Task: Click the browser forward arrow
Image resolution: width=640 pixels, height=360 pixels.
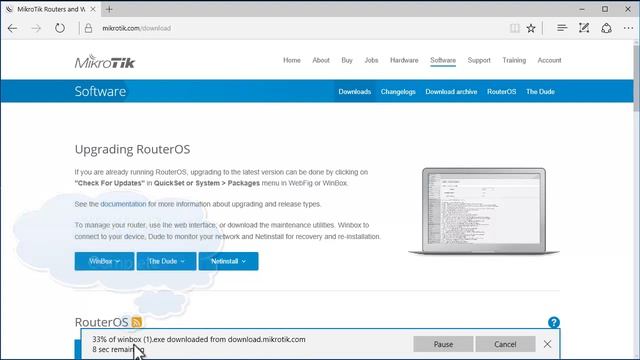Action: coord(36,28)
